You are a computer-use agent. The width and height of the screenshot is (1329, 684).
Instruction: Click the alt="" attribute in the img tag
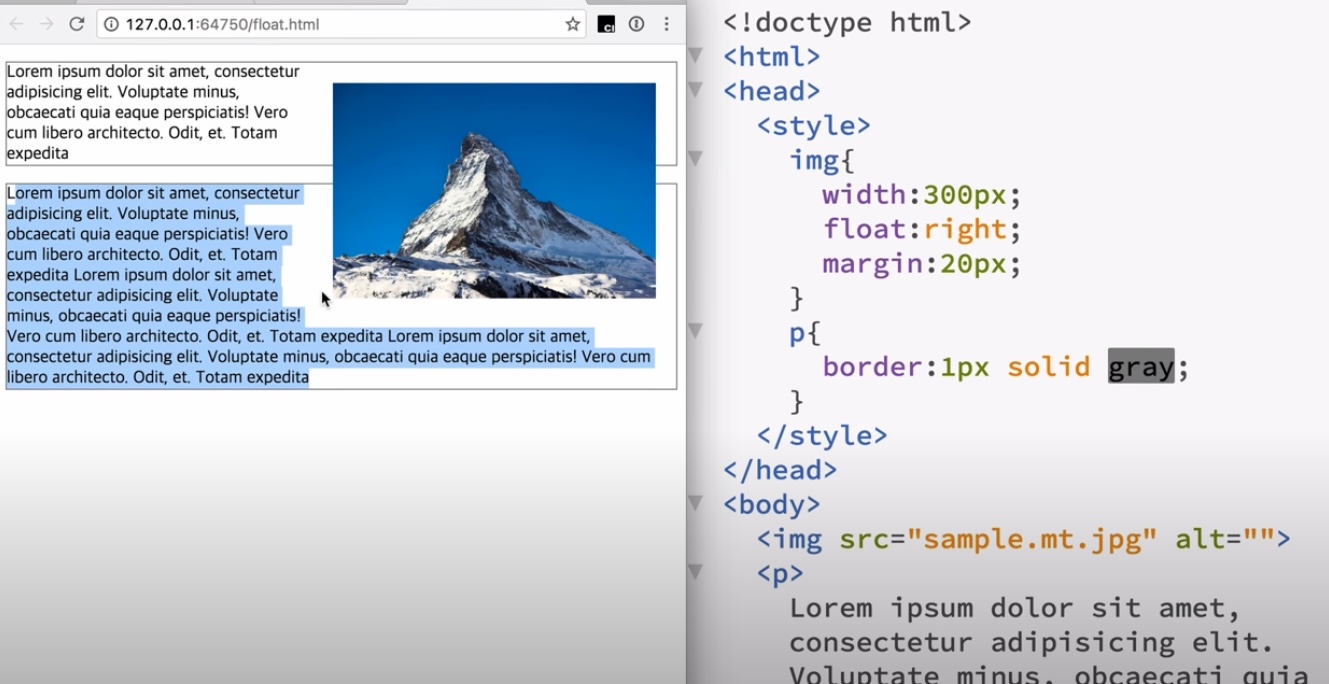pyautogui.click(x=1225, y=539)
